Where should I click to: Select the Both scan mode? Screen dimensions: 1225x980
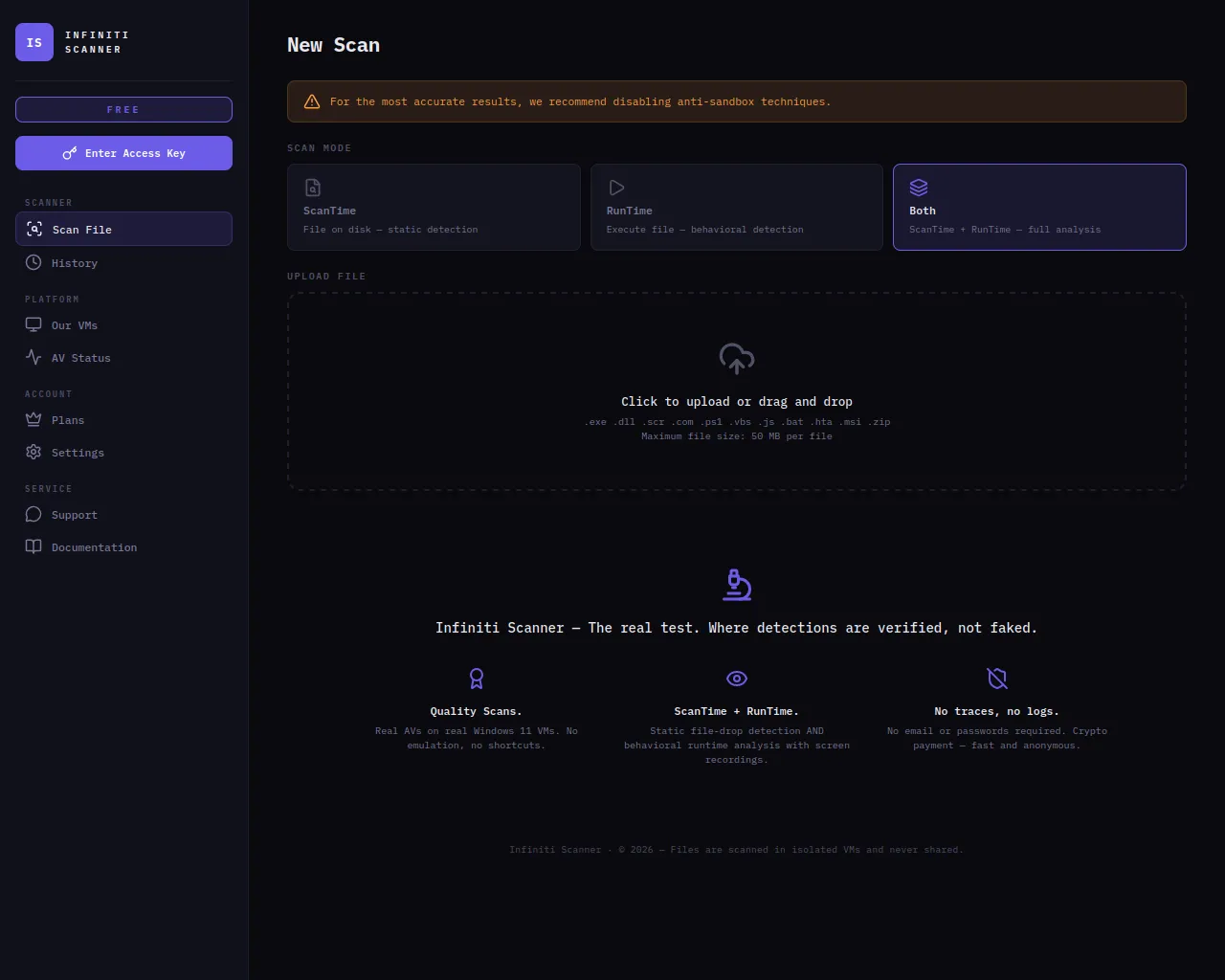[x=1038, y=208]
